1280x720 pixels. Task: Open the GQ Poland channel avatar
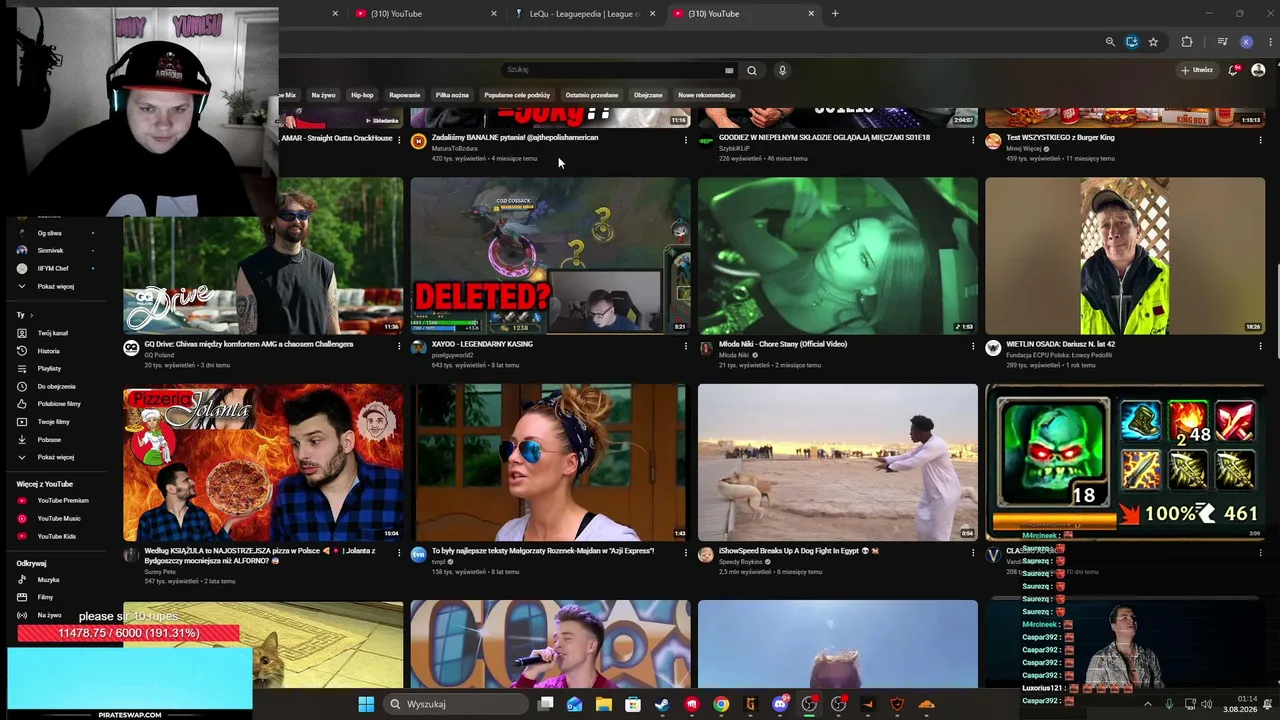pos(131,348)
